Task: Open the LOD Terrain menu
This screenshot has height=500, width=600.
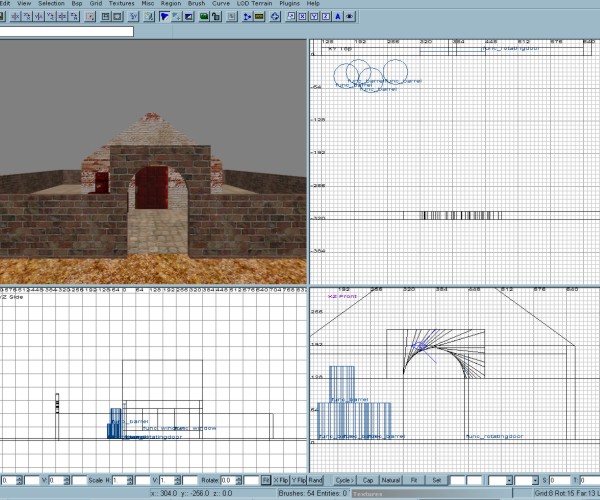Action: [254, 3]
